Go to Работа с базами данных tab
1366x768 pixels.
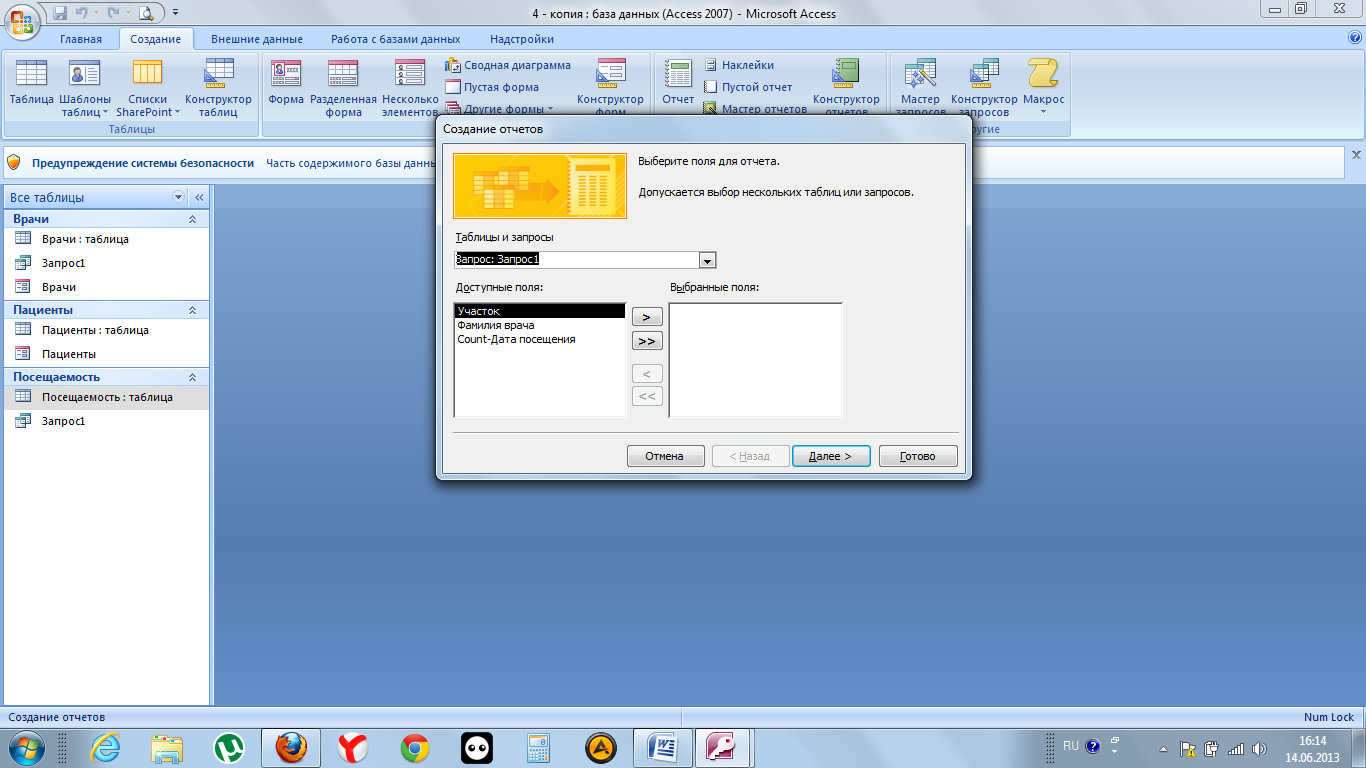pyautogui.click(x=396, y=40)
